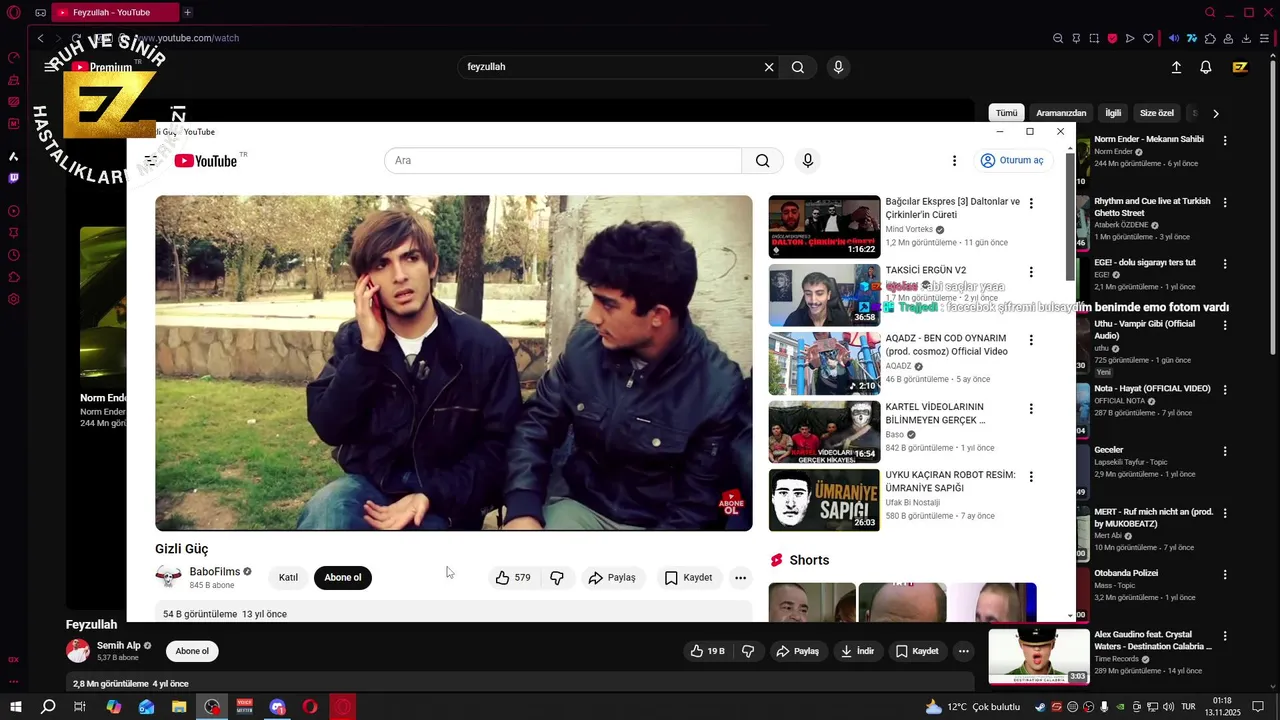This screenshot has height=720, width=1280.
Task: Open the front window's YouTube hamburger menu
Action: pos(151,161)
